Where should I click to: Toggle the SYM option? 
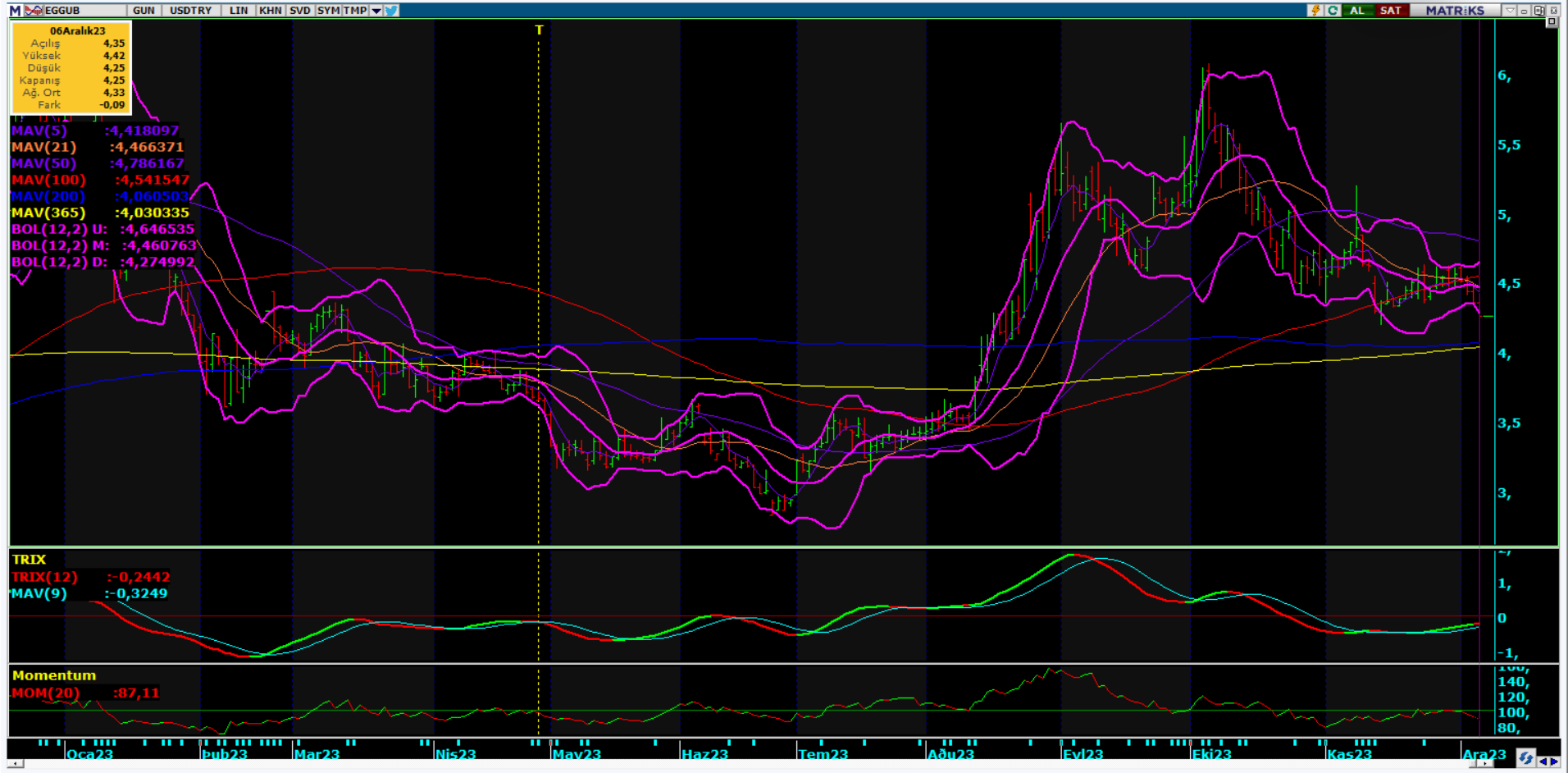click(x=328, y=10)
